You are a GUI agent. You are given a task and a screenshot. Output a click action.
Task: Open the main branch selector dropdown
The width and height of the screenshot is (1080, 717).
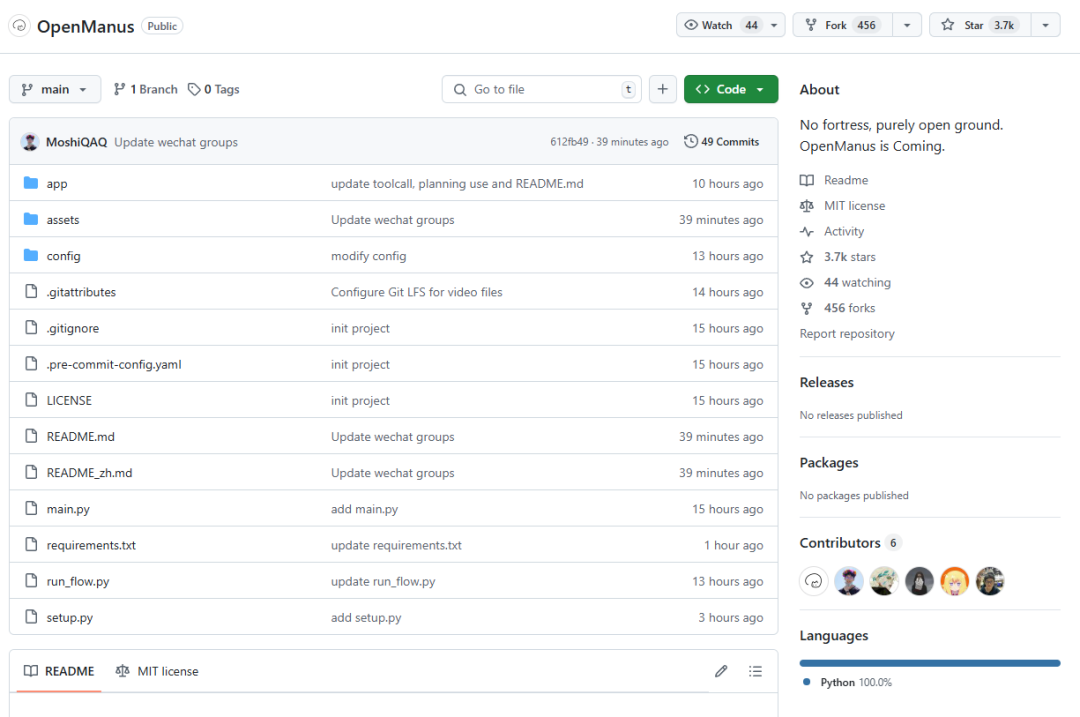55,90
